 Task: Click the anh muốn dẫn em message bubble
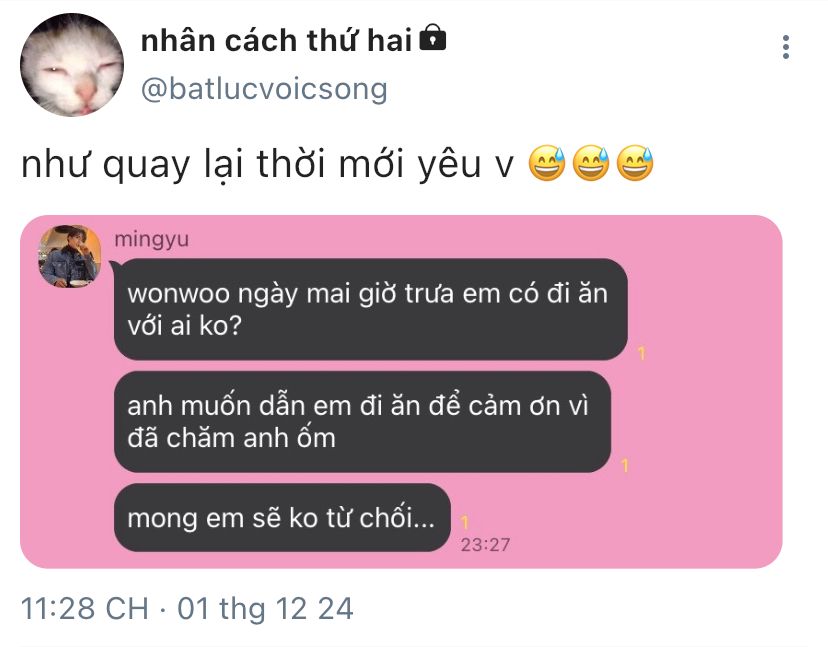tap(362, 422)
